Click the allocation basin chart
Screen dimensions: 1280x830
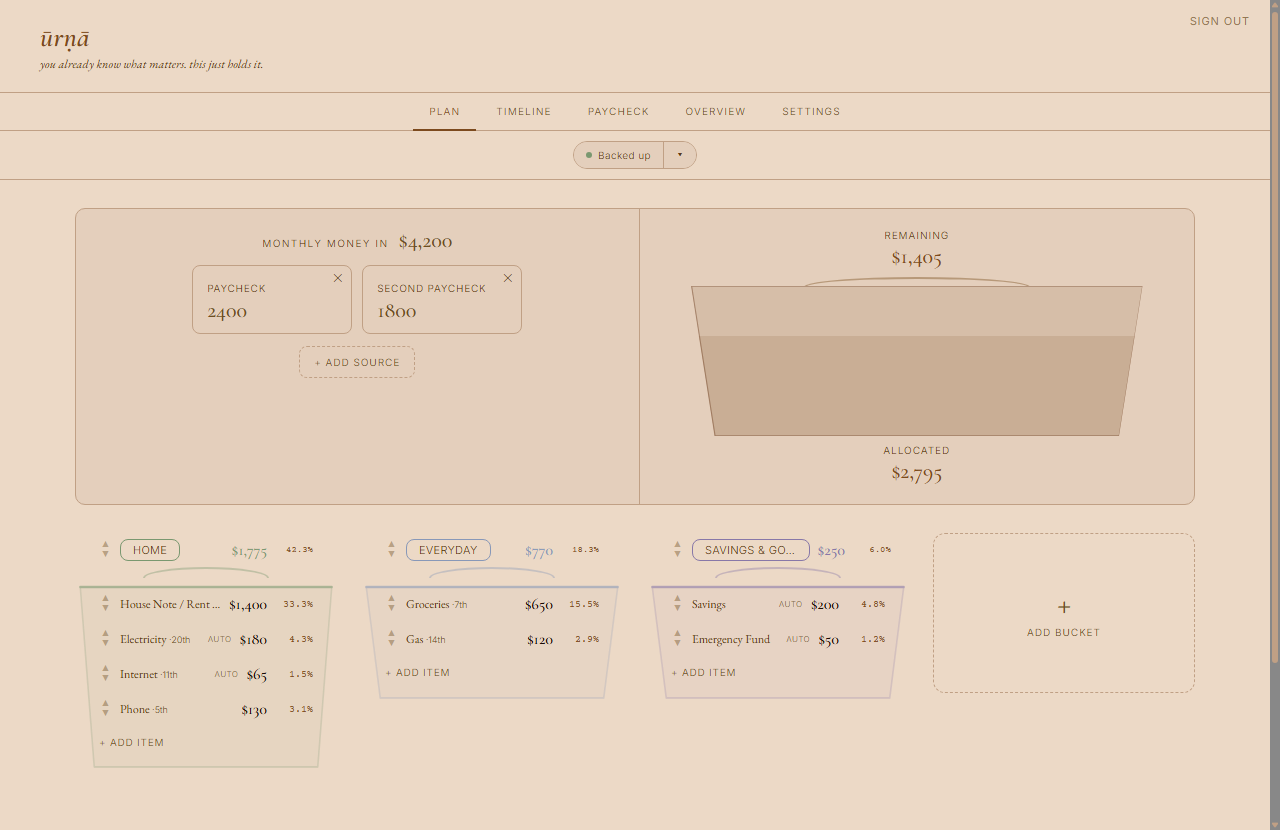pyautogui.click(x=917, y=360)
